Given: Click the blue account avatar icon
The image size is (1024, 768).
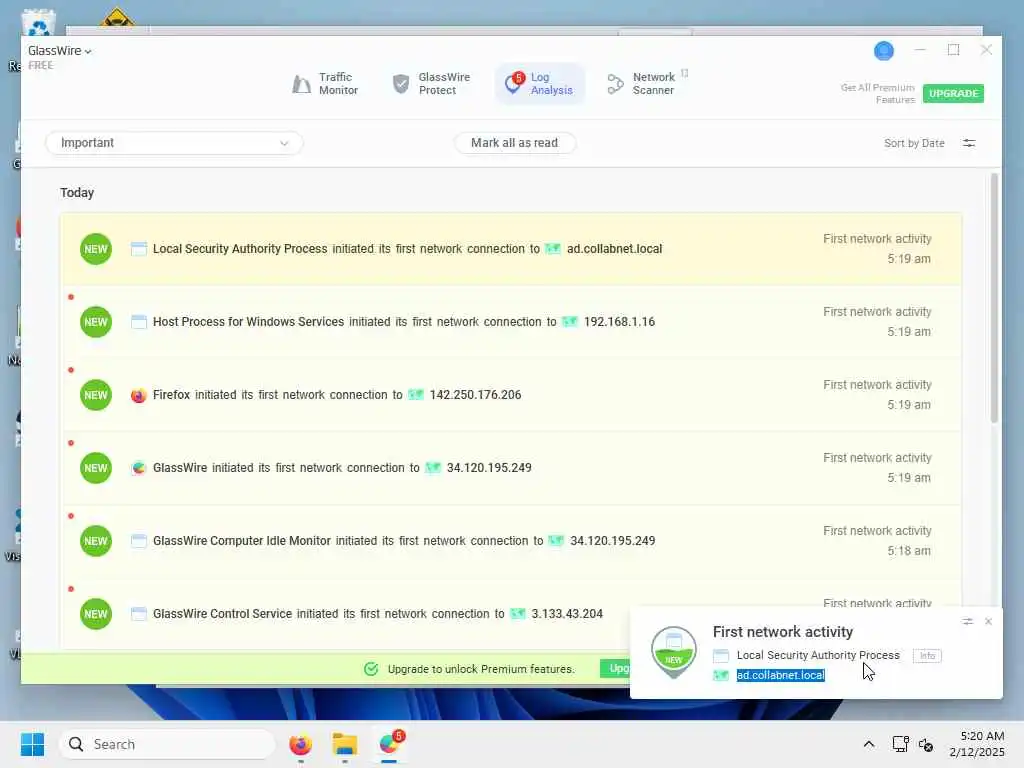Looking at the screenshot, I should pos(884,50).
